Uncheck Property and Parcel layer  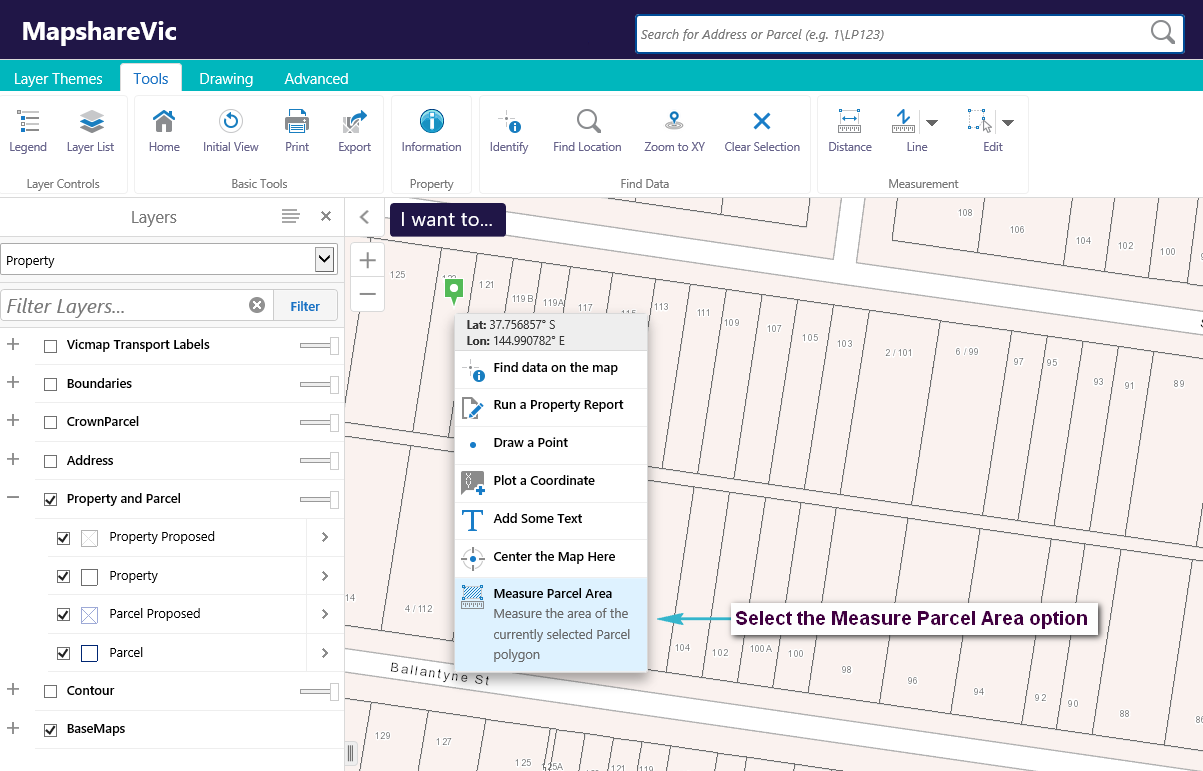click(x=51, y=499)
